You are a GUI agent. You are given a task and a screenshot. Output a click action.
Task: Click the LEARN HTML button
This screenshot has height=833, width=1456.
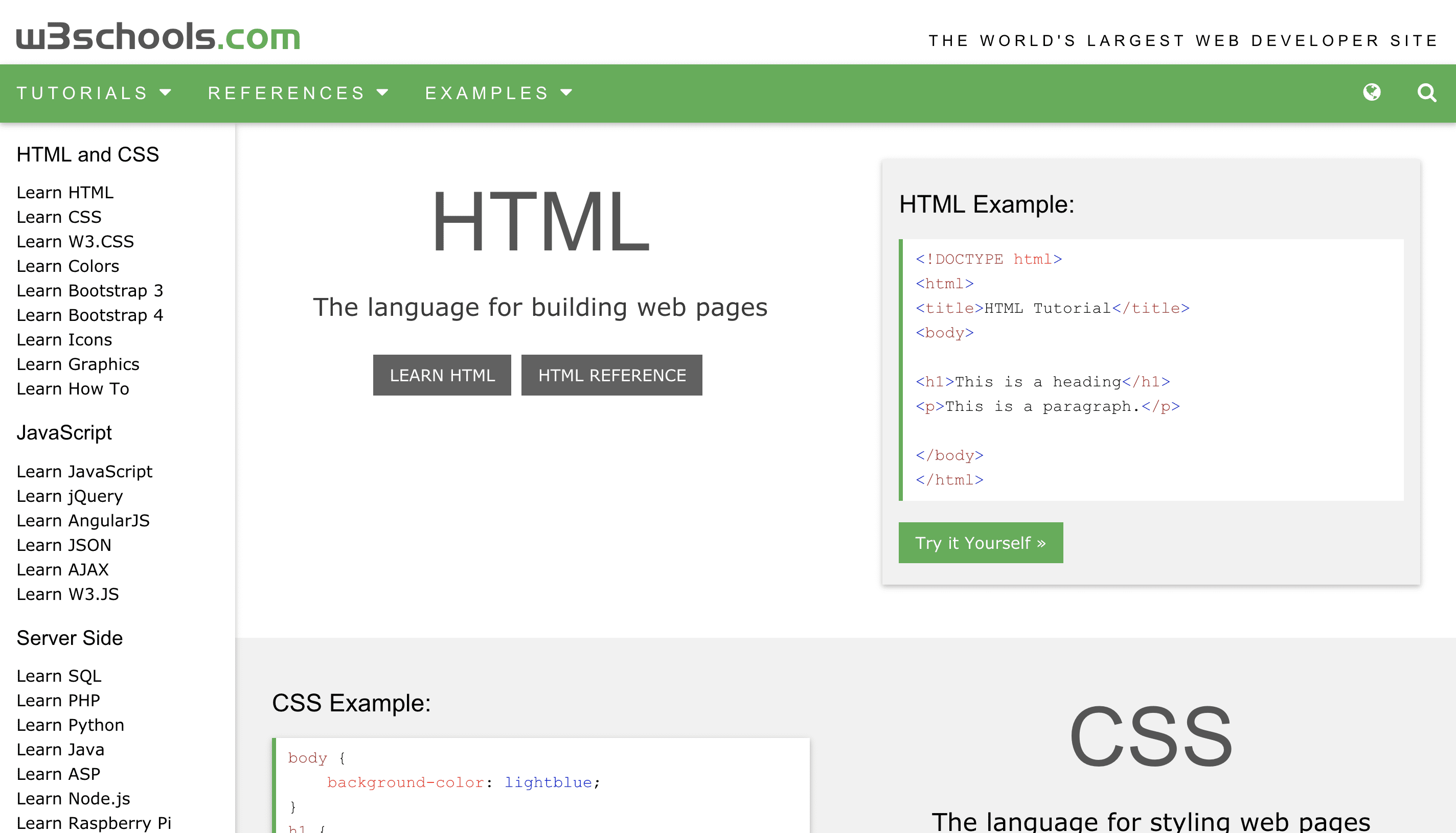442,374
